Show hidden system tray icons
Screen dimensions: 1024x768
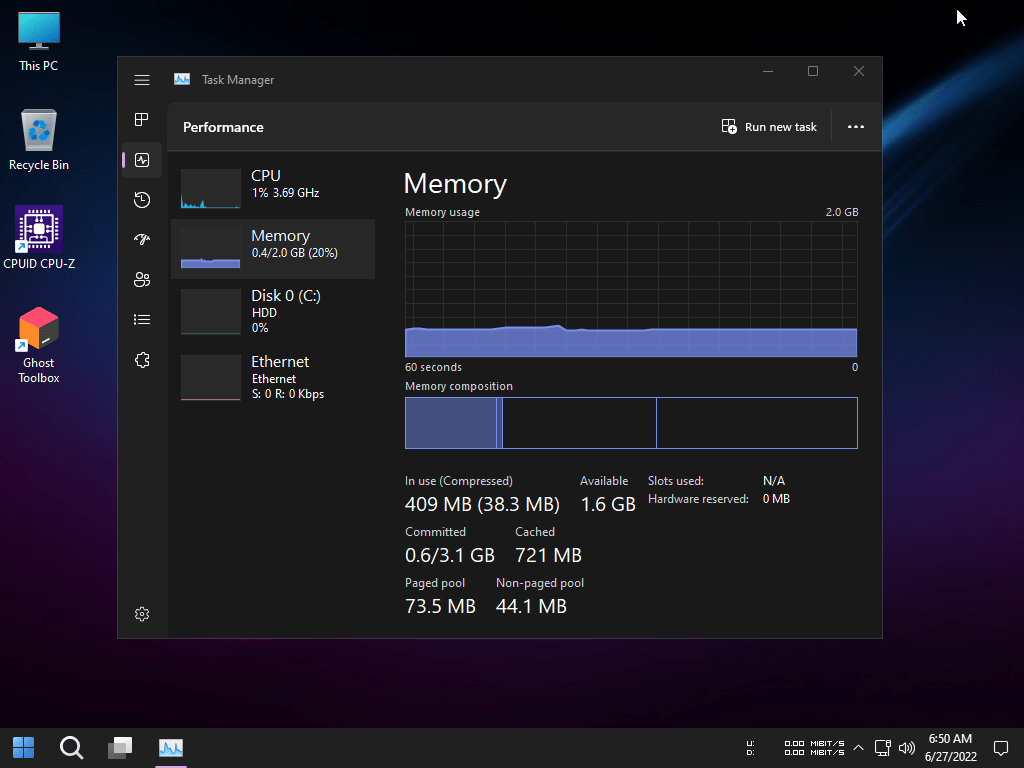(x=859, y=747)
